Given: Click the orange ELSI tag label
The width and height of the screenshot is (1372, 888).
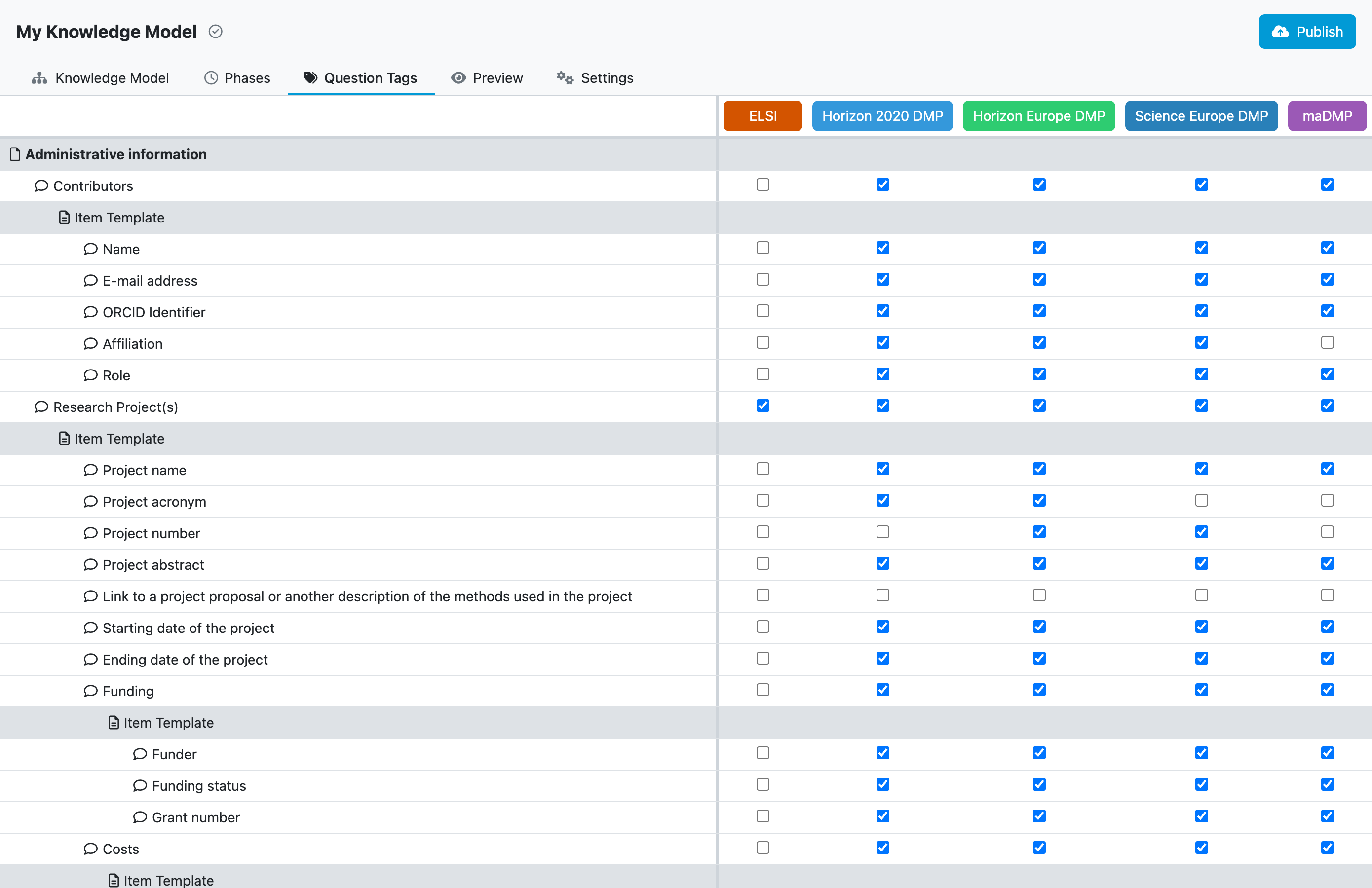Looking at the screenshot, I should [762, 116].
